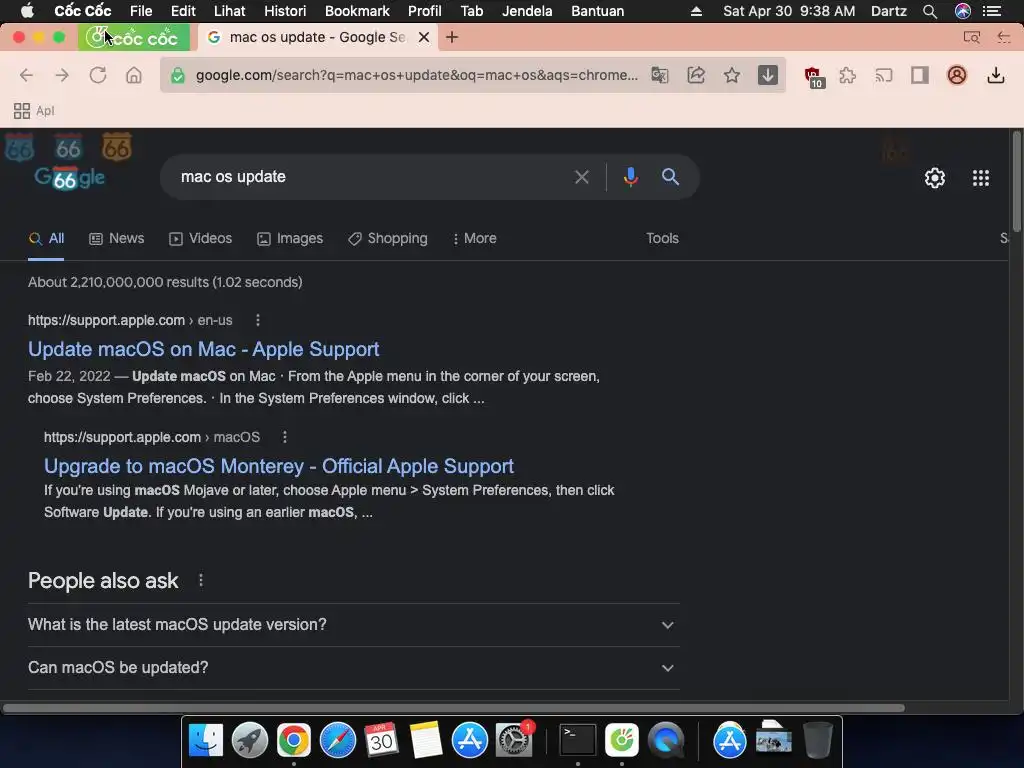This screenshot has height=768, width=1024.
Task: Open the extensions puzzle icon
Action: 848,75
